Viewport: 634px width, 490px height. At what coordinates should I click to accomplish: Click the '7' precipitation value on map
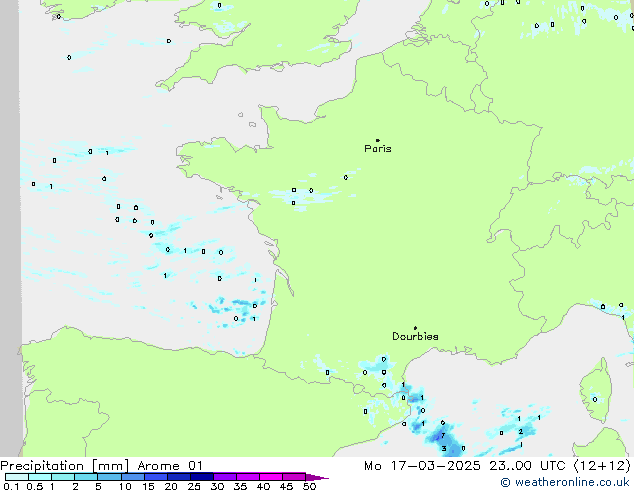443,435
